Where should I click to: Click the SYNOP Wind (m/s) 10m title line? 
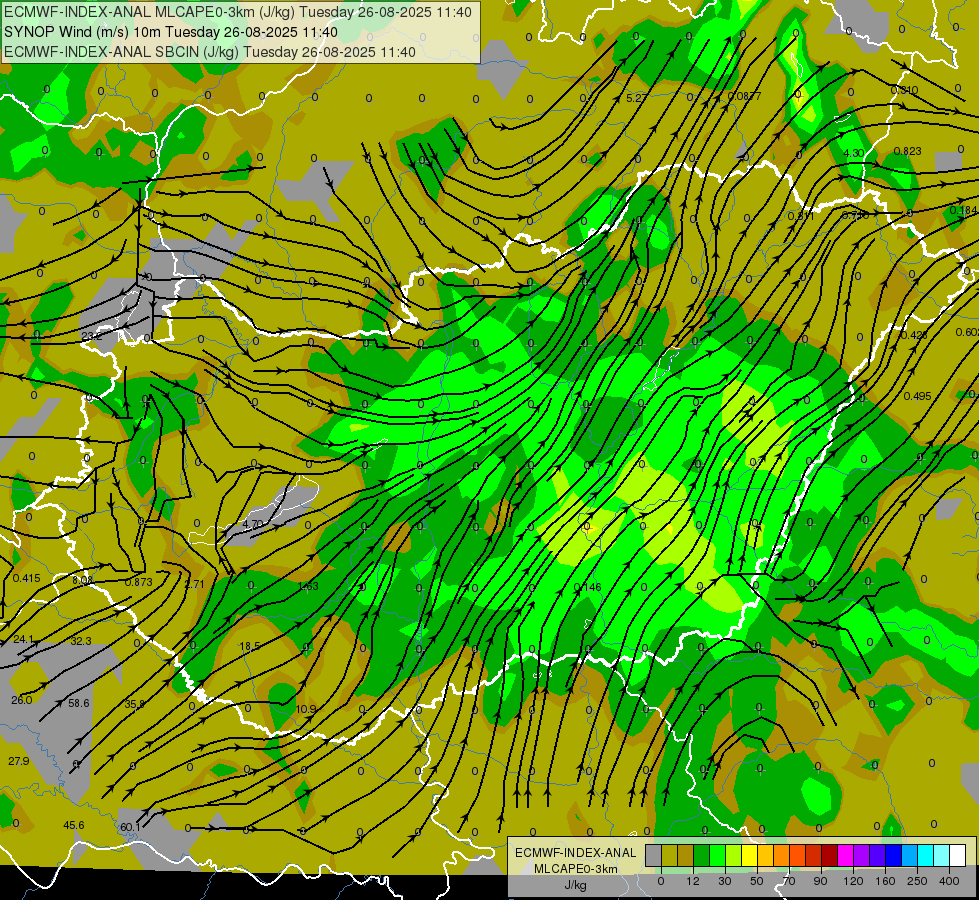tap(170, 32)
